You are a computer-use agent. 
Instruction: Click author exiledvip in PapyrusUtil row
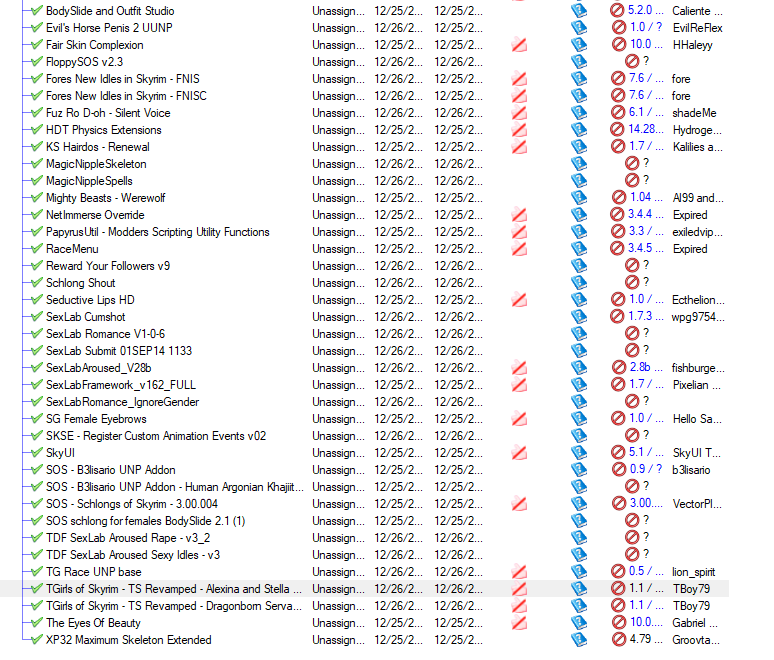coord(697,232)
